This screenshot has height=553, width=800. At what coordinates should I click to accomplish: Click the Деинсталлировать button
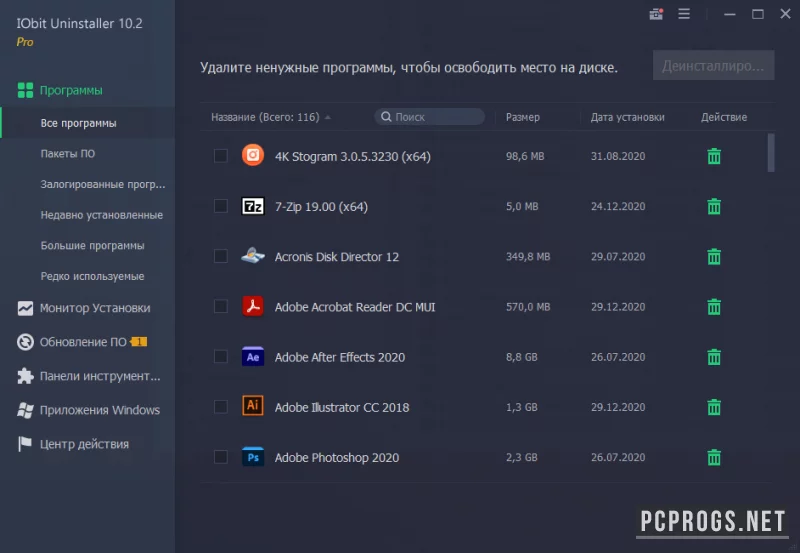pyautogui.click(x=713, y=65)
